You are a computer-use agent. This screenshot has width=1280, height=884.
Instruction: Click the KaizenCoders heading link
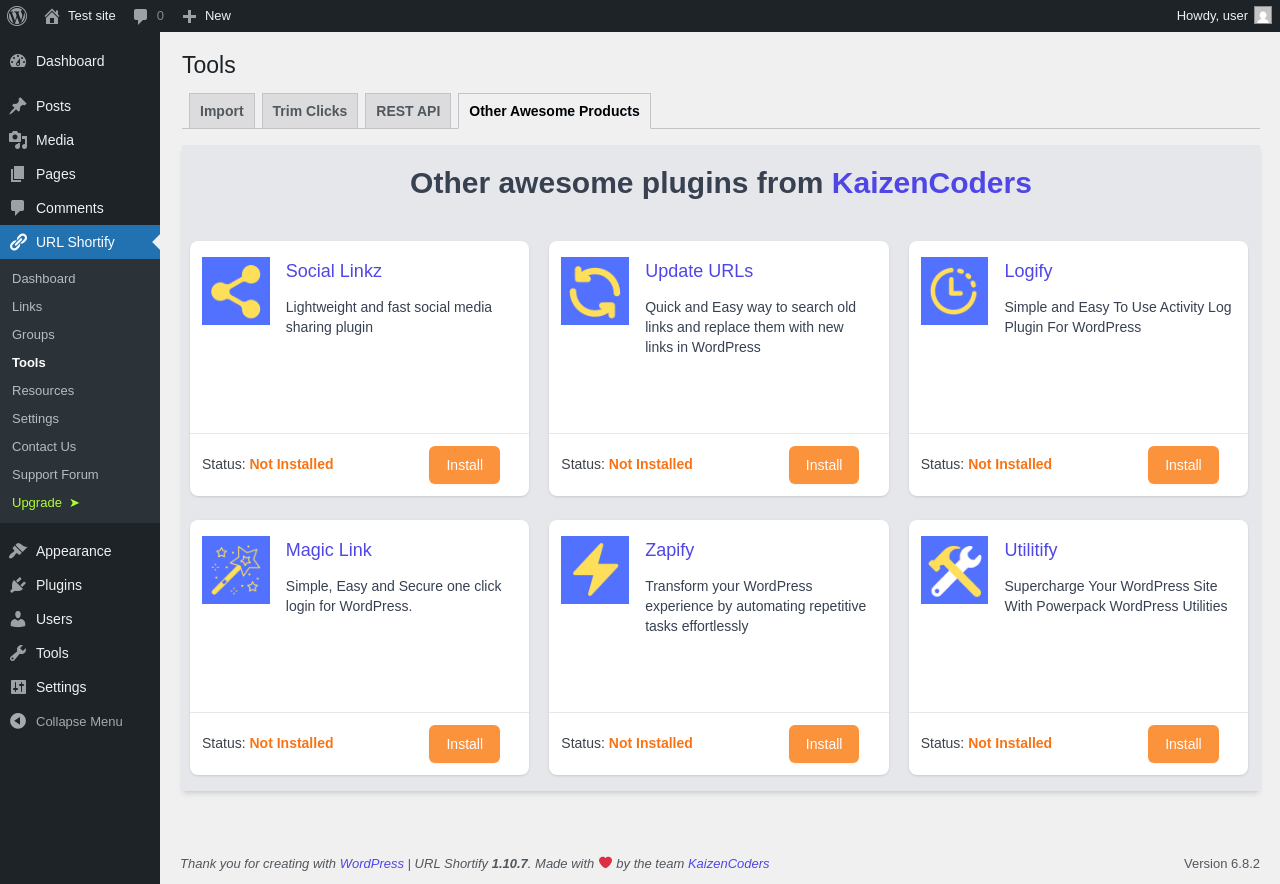tap(932, 183)
